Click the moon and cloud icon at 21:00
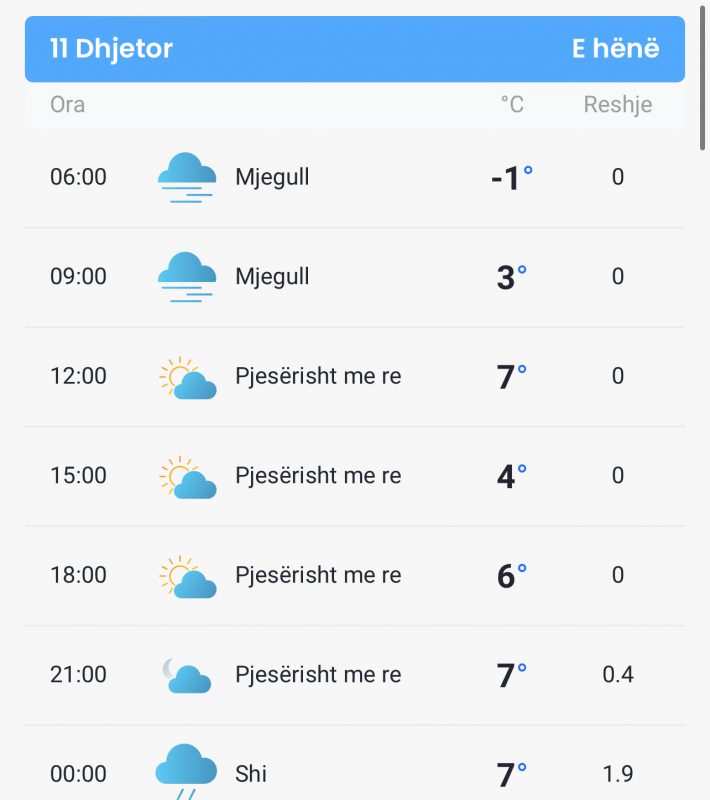 [186, 676]
